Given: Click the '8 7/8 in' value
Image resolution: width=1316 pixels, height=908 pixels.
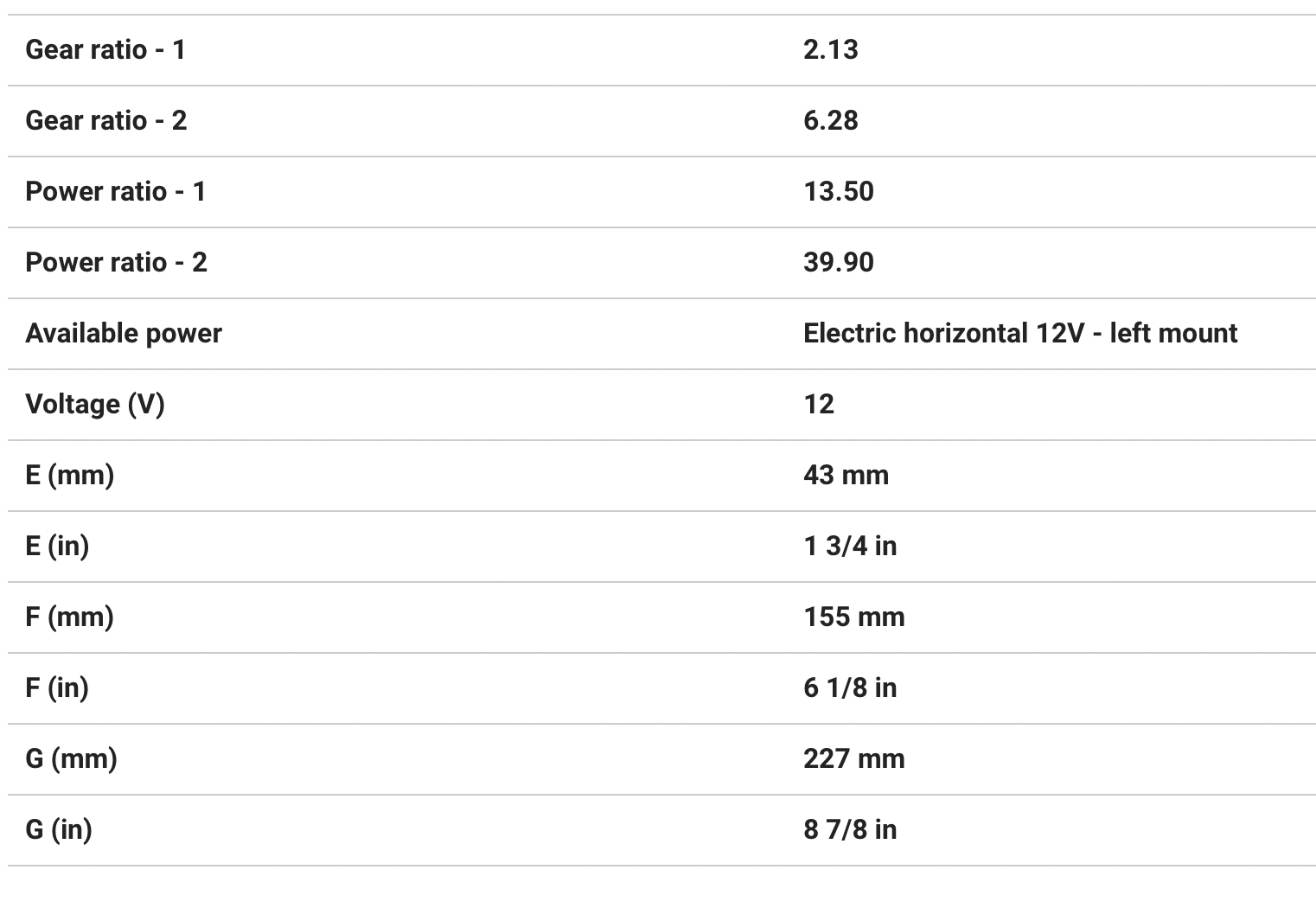Looking at the screenshot, I should point(849,829).
